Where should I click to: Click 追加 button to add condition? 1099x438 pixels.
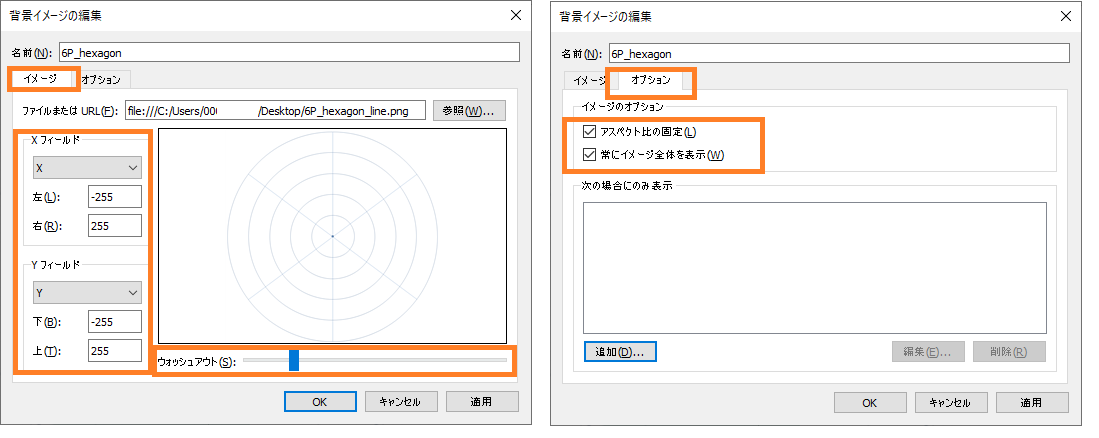coord(619,351)
